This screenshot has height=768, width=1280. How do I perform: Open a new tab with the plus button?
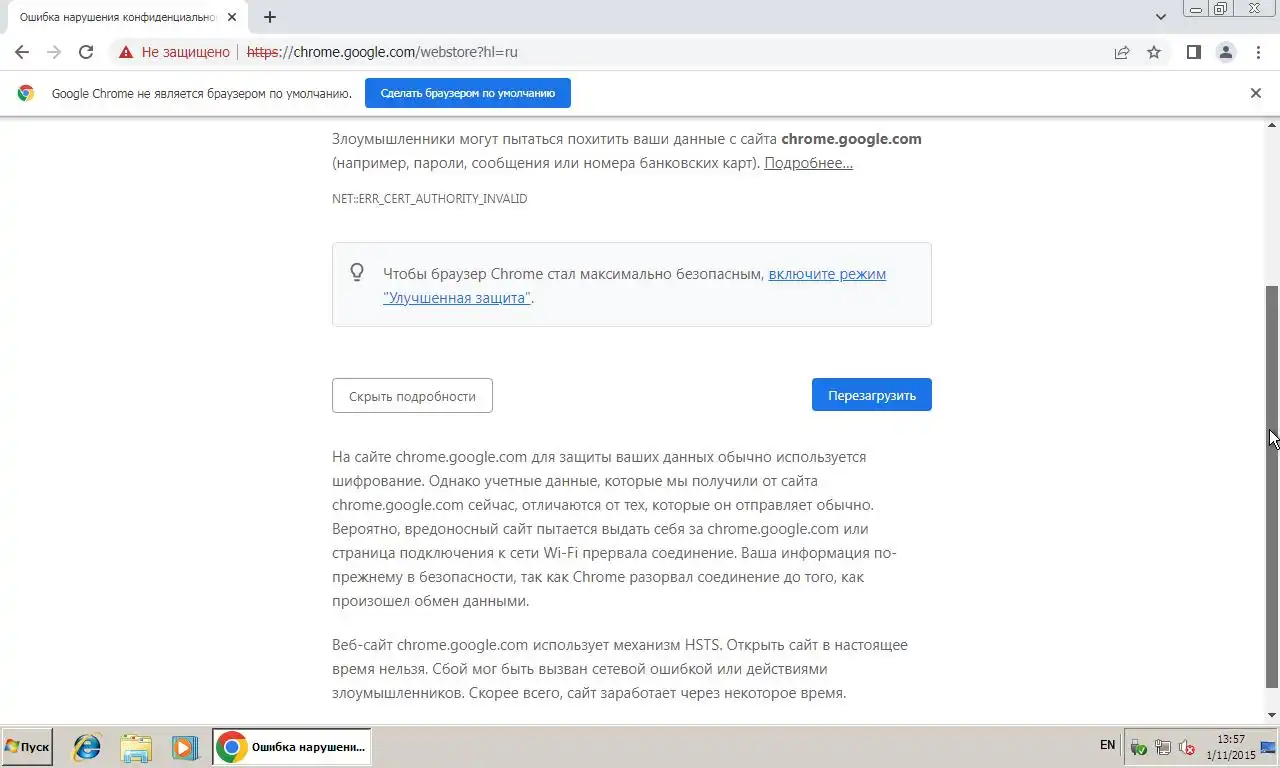tap(270, 17)
